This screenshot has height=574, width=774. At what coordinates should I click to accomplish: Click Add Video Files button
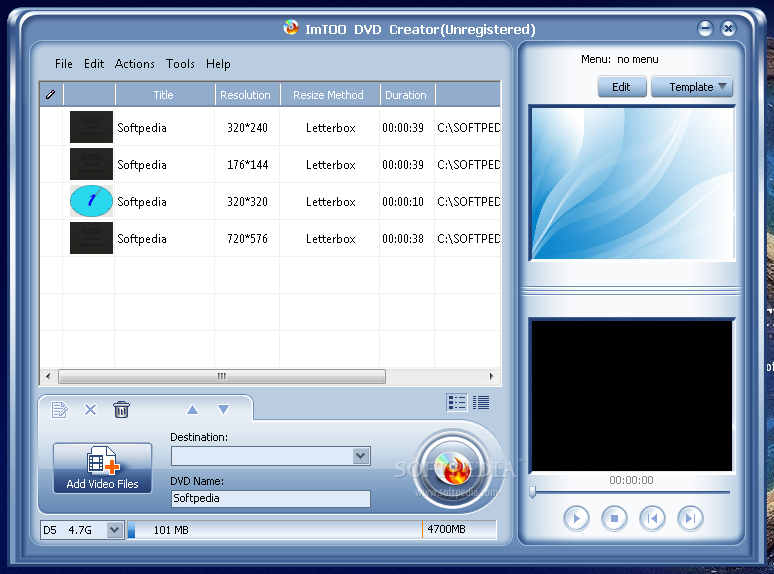coord(103,468)
